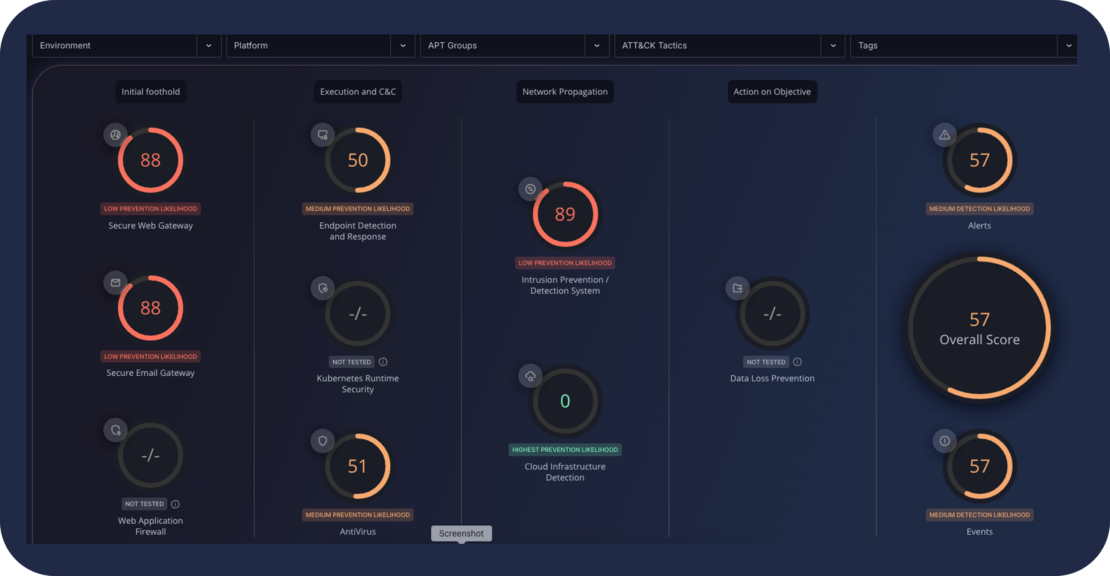
Task: Click info icon next to Web Application Firewall Not Tested
Action: coord(176,504)
